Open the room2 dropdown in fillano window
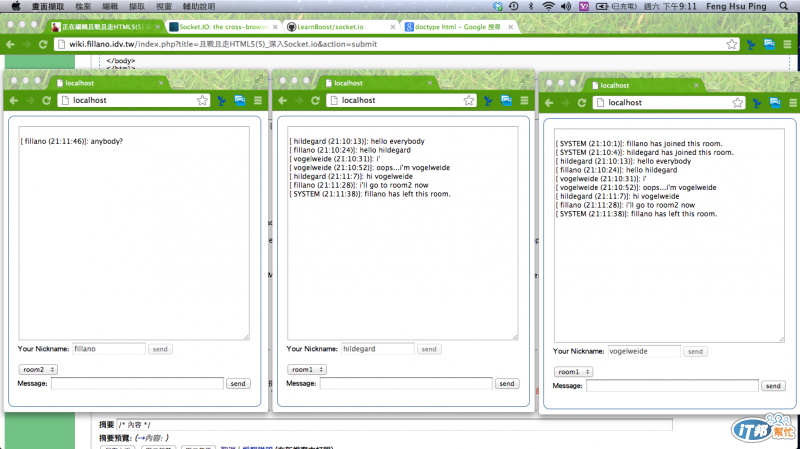 click(x=38, y=369)
